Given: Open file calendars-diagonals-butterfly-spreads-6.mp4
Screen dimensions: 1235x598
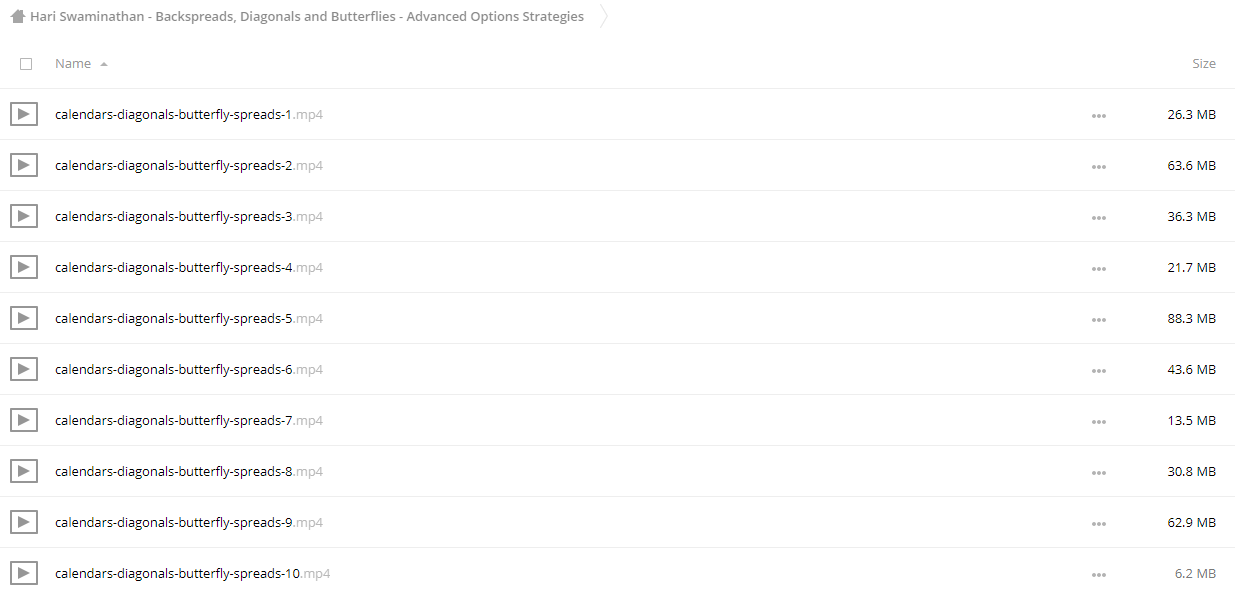Looking at the screenshot, I should [189, 369].
